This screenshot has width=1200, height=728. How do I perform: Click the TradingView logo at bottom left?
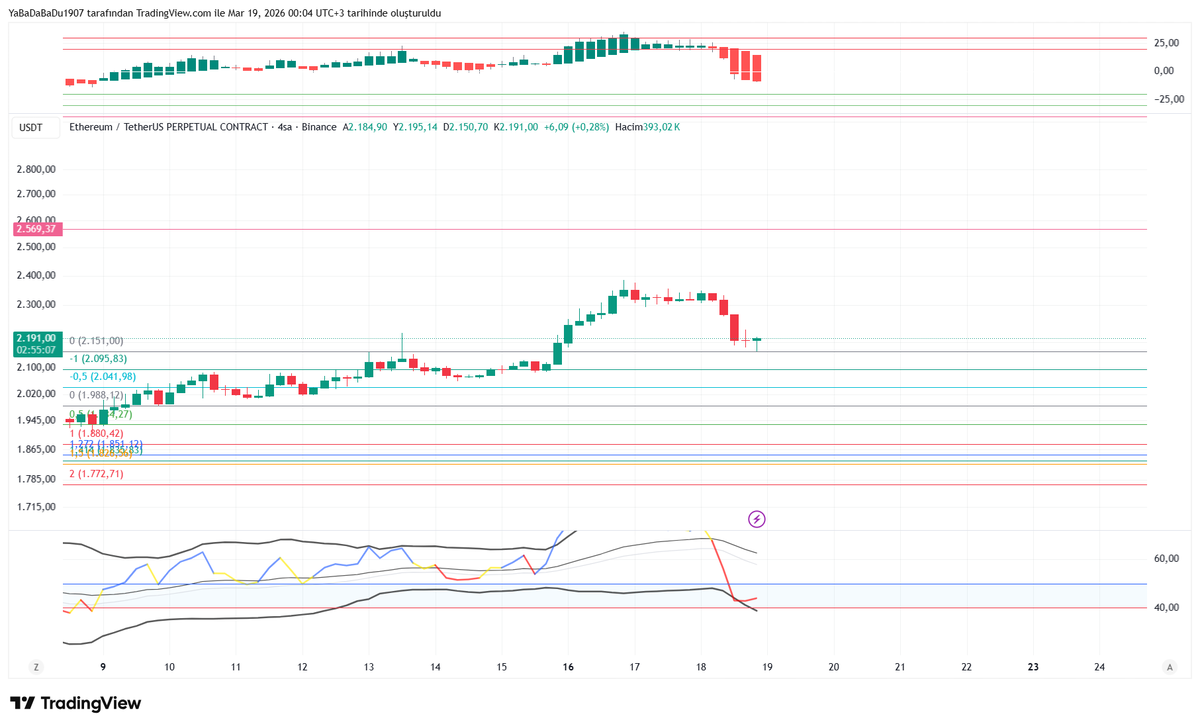tap(75, 703)
